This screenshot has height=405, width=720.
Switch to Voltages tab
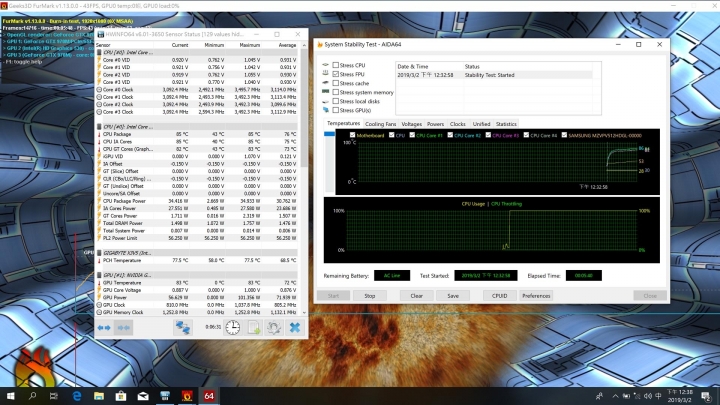click(411, 124)
